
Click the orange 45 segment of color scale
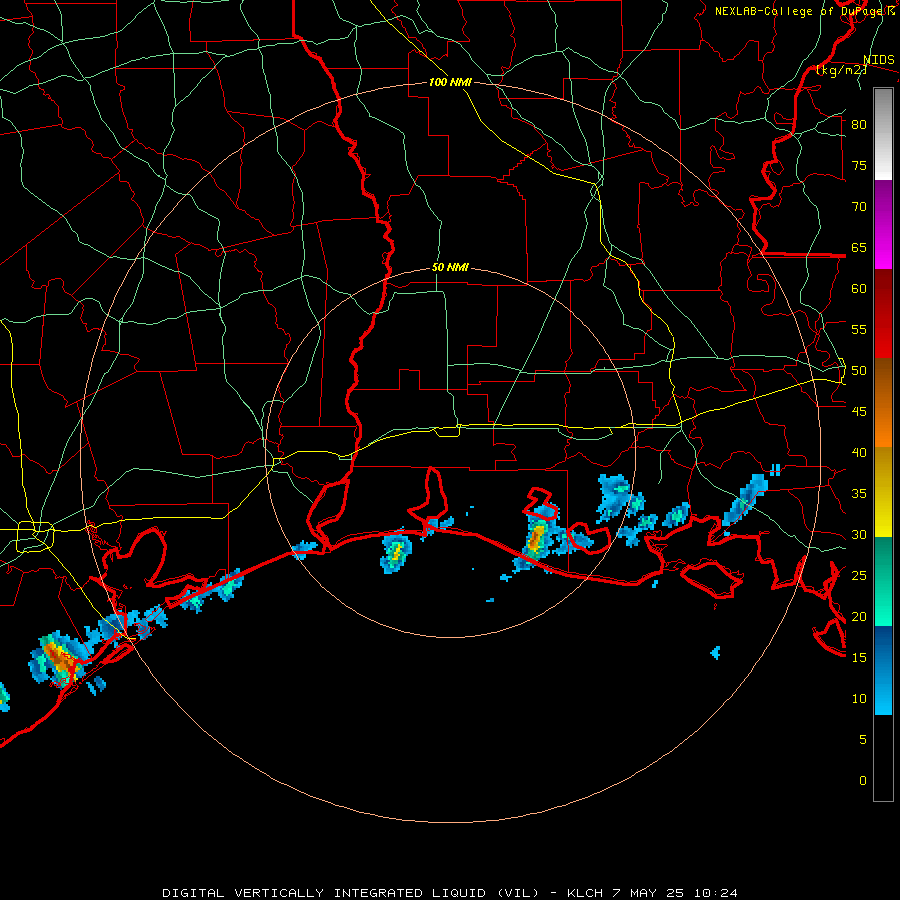(883, 424)
